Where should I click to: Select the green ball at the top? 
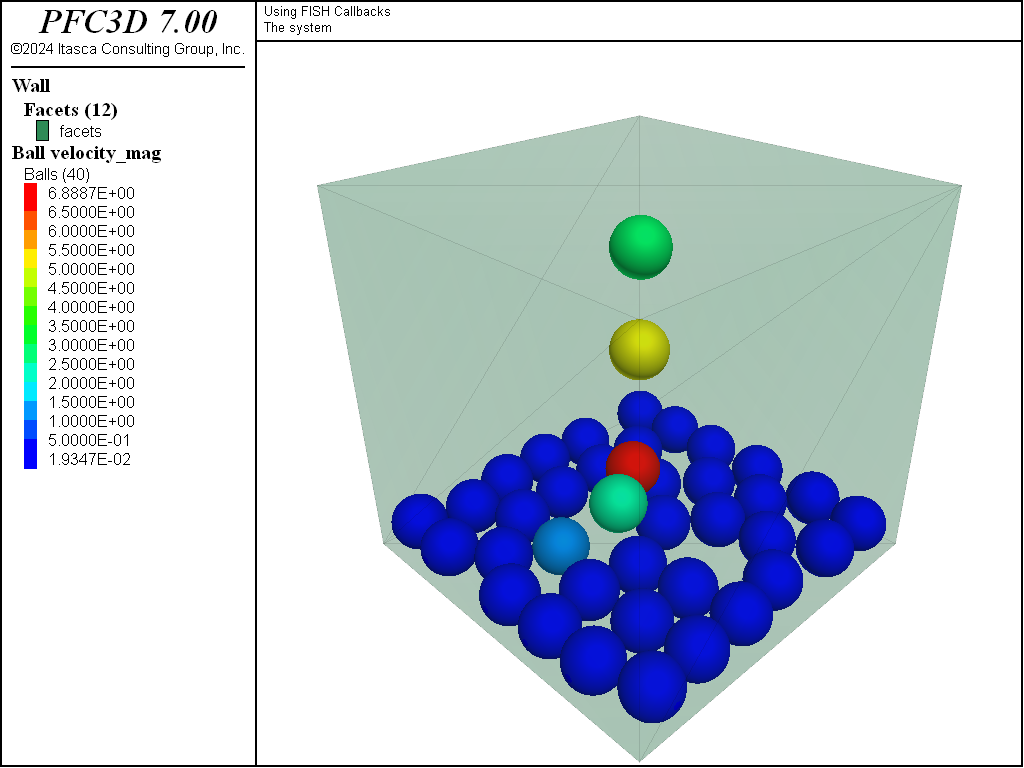[x=641, y=247]
